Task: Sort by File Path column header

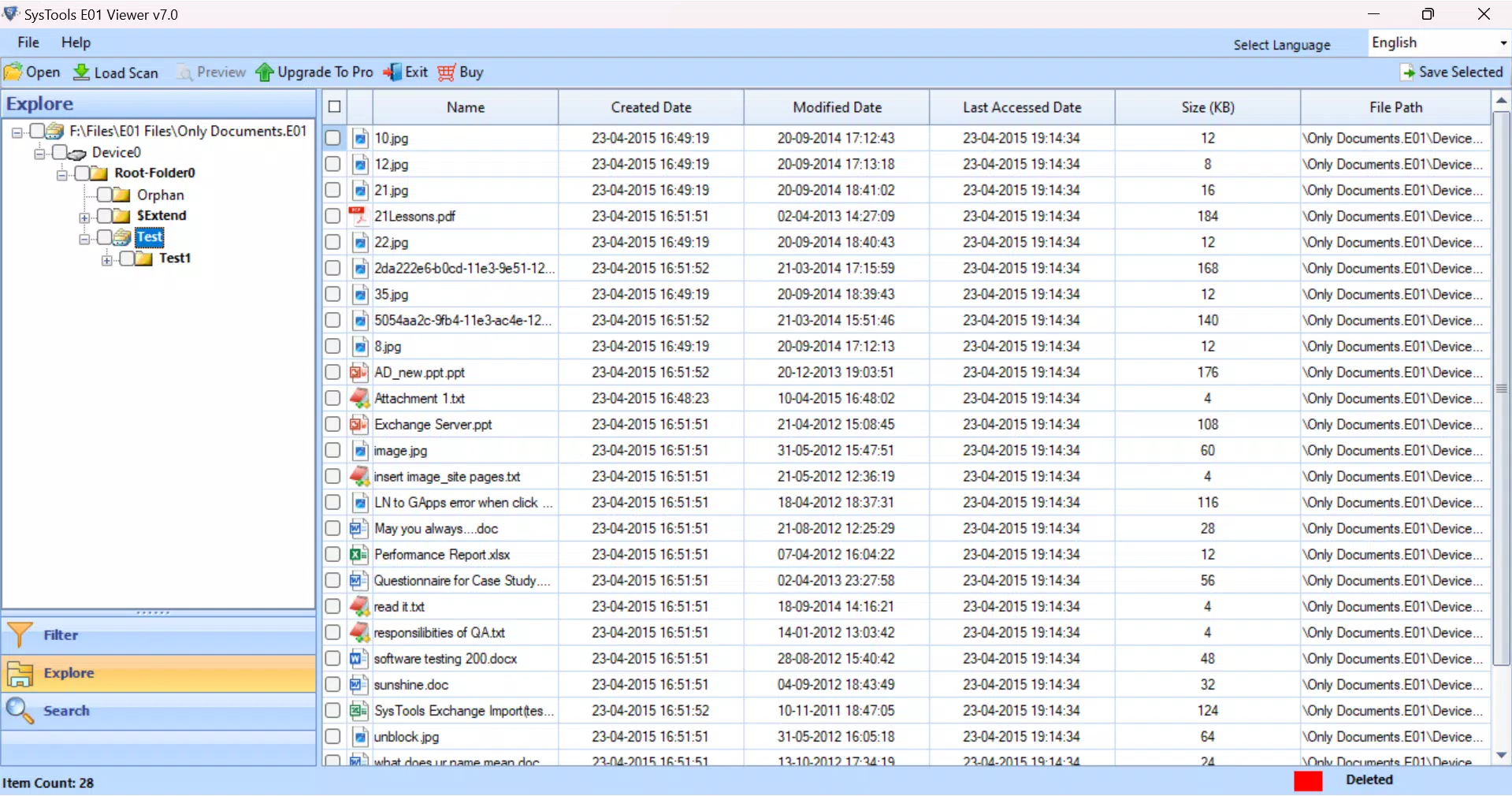Action: [1395, 107]
